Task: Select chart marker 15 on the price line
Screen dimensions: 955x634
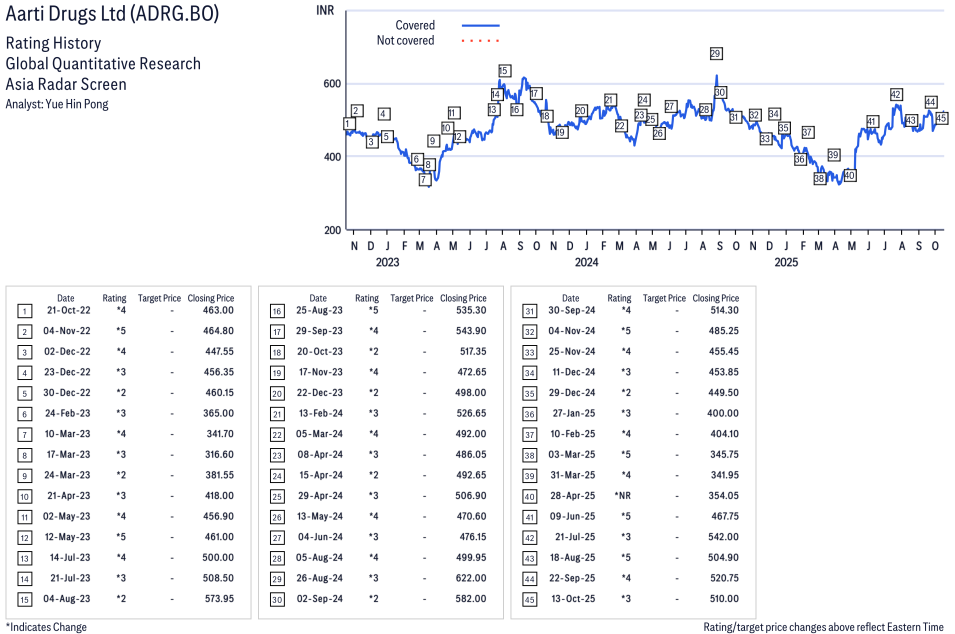Action: click(x=504, y=70)
